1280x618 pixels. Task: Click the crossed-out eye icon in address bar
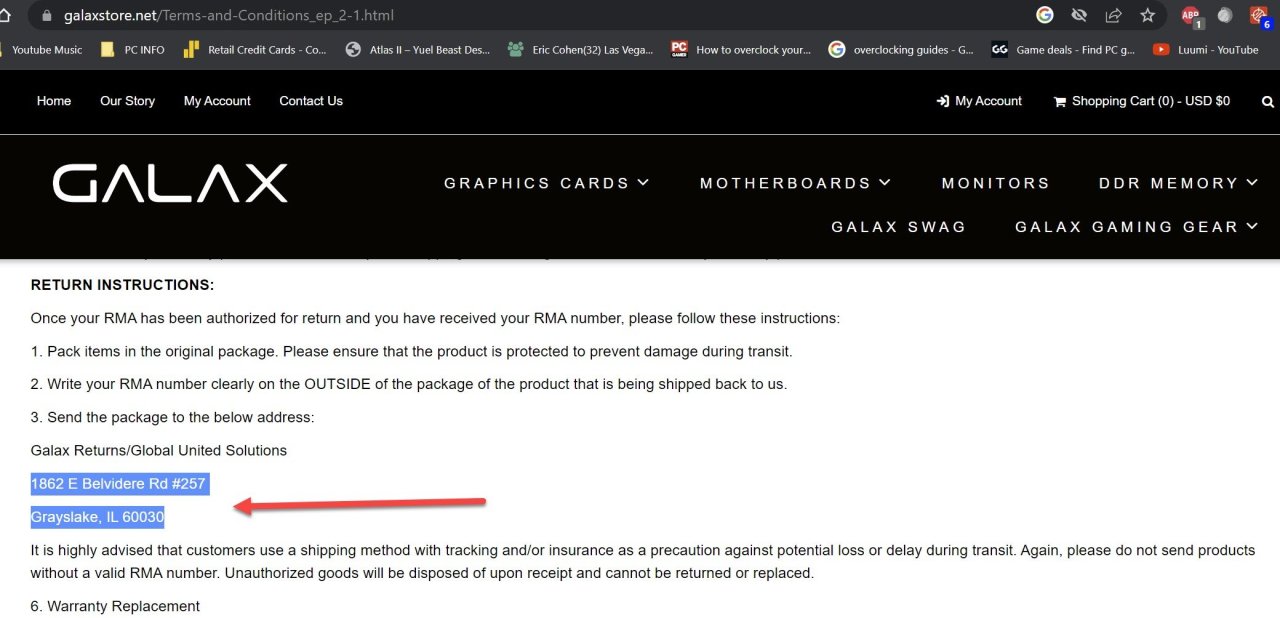[1079, 15]
